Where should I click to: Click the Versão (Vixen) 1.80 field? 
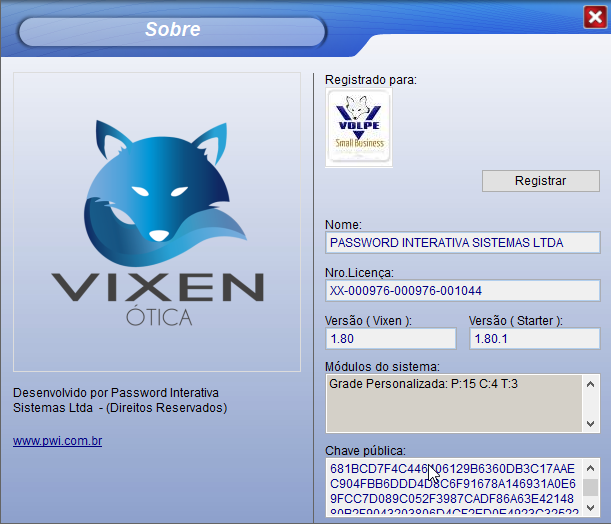391,339
